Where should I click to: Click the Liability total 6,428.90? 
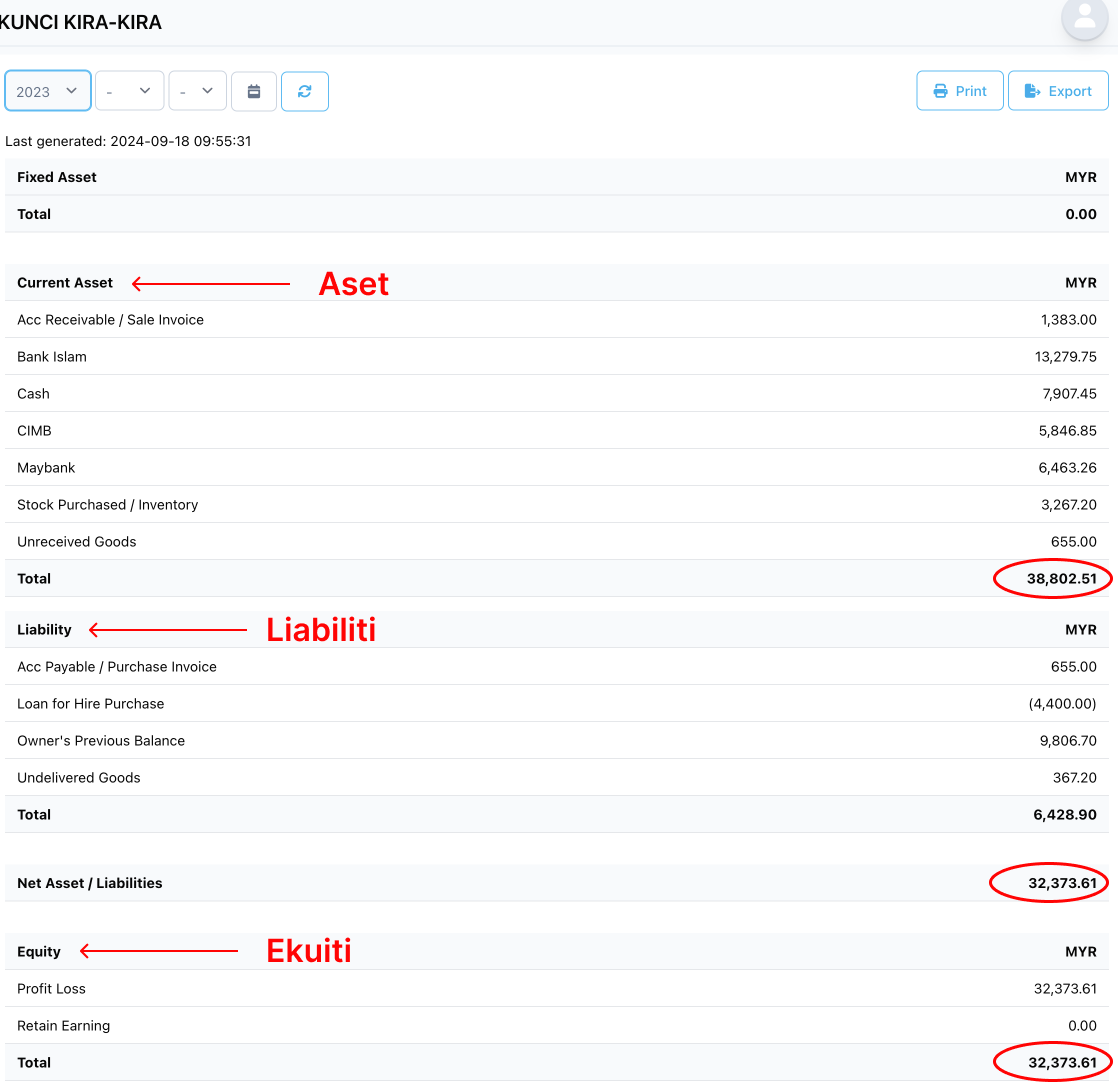(1065, 816)
